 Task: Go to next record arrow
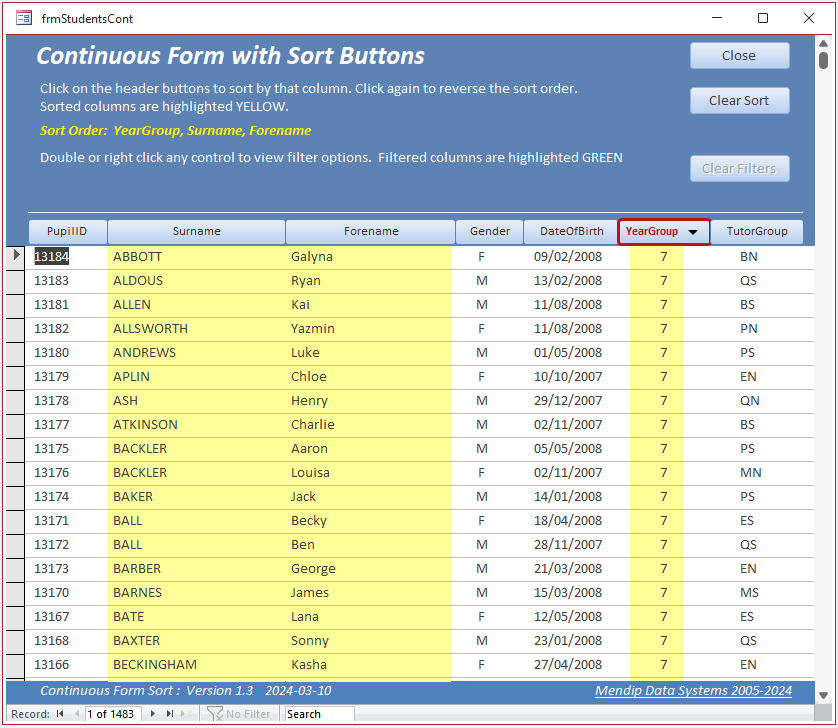pyautogui.click(x=153, y=714)
